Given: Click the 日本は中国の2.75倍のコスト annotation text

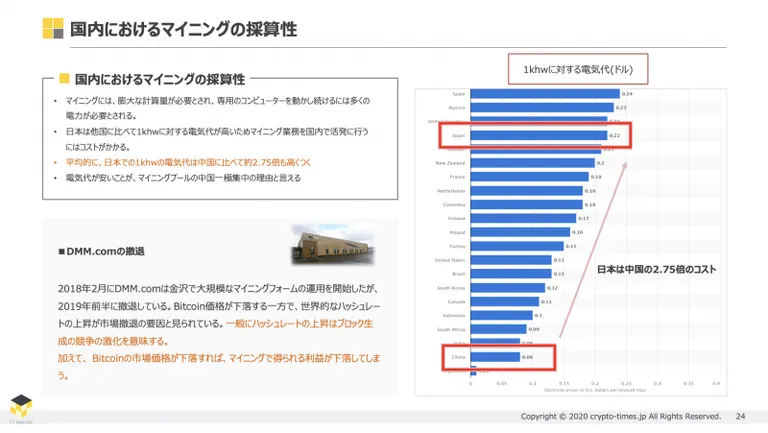Looking at the screenshot, I should click(x=656, y=269).
